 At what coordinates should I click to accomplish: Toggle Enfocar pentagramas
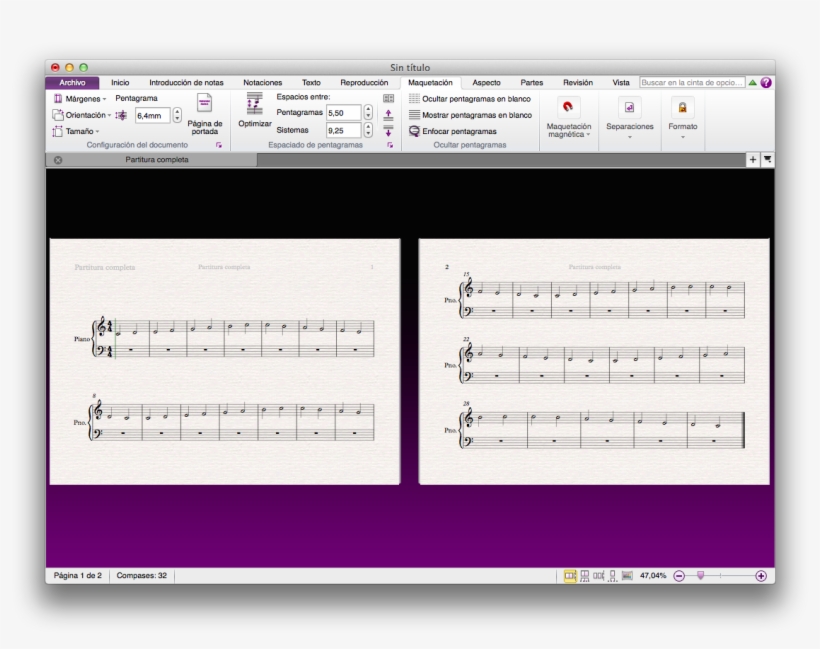[452, 131]
